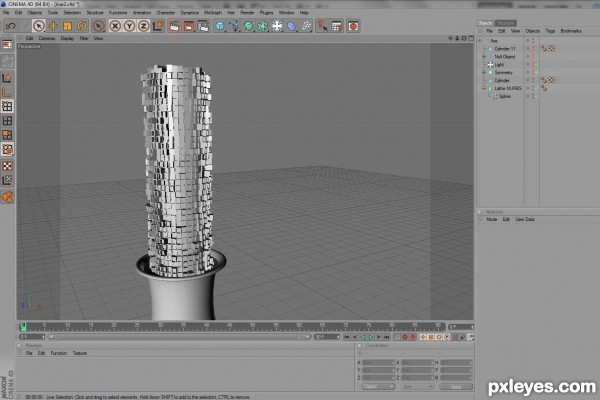Select the Scale tool
This screenshot has width=600, height=400.
click(x=67, y=26)
